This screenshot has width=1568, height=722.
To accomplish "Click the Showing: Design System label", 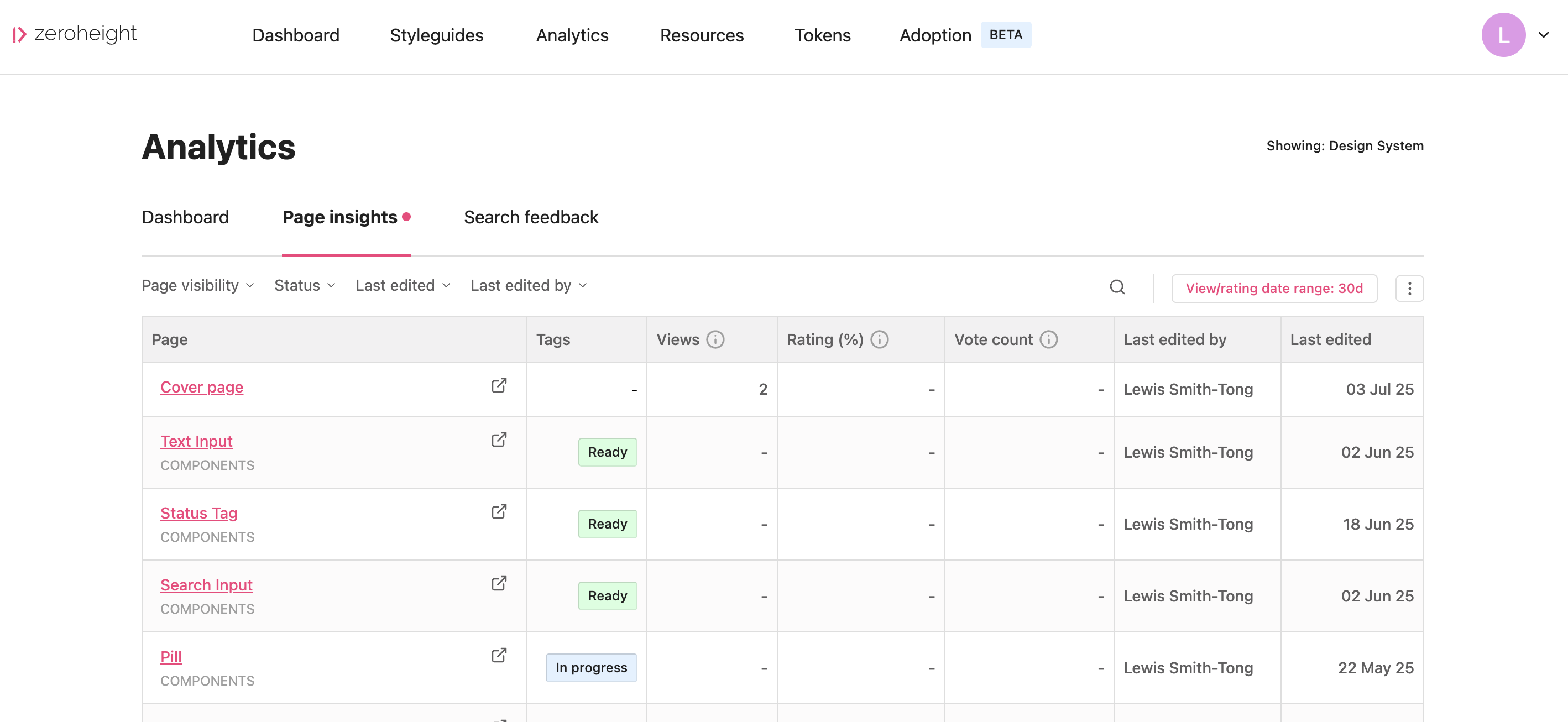I will coord(1345,146).
